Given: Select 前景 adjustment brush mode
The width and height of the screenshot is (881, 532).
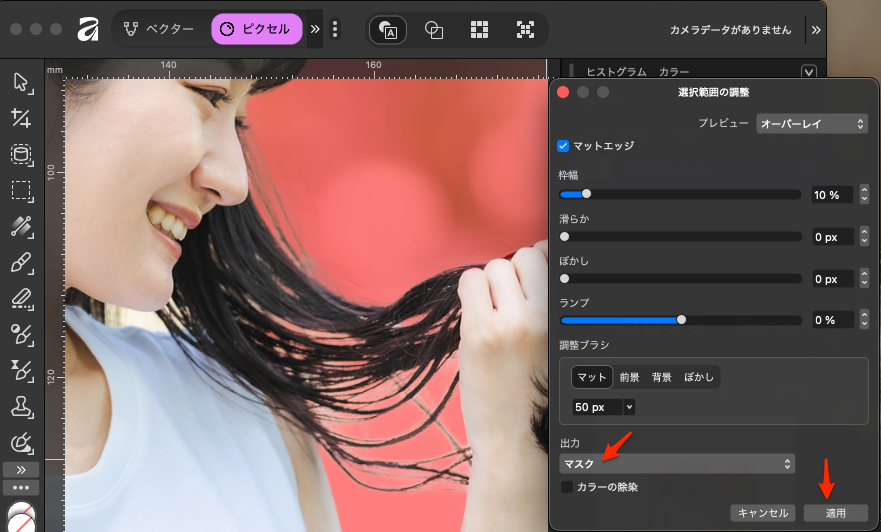Looking at the screenshot, I should (x=629, y=377).
